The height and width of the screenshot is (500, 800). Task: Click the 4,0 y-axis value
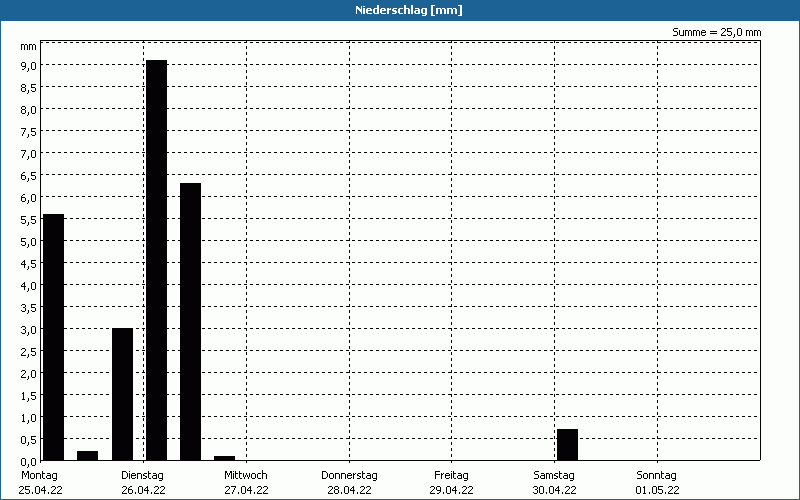point(29,285)
